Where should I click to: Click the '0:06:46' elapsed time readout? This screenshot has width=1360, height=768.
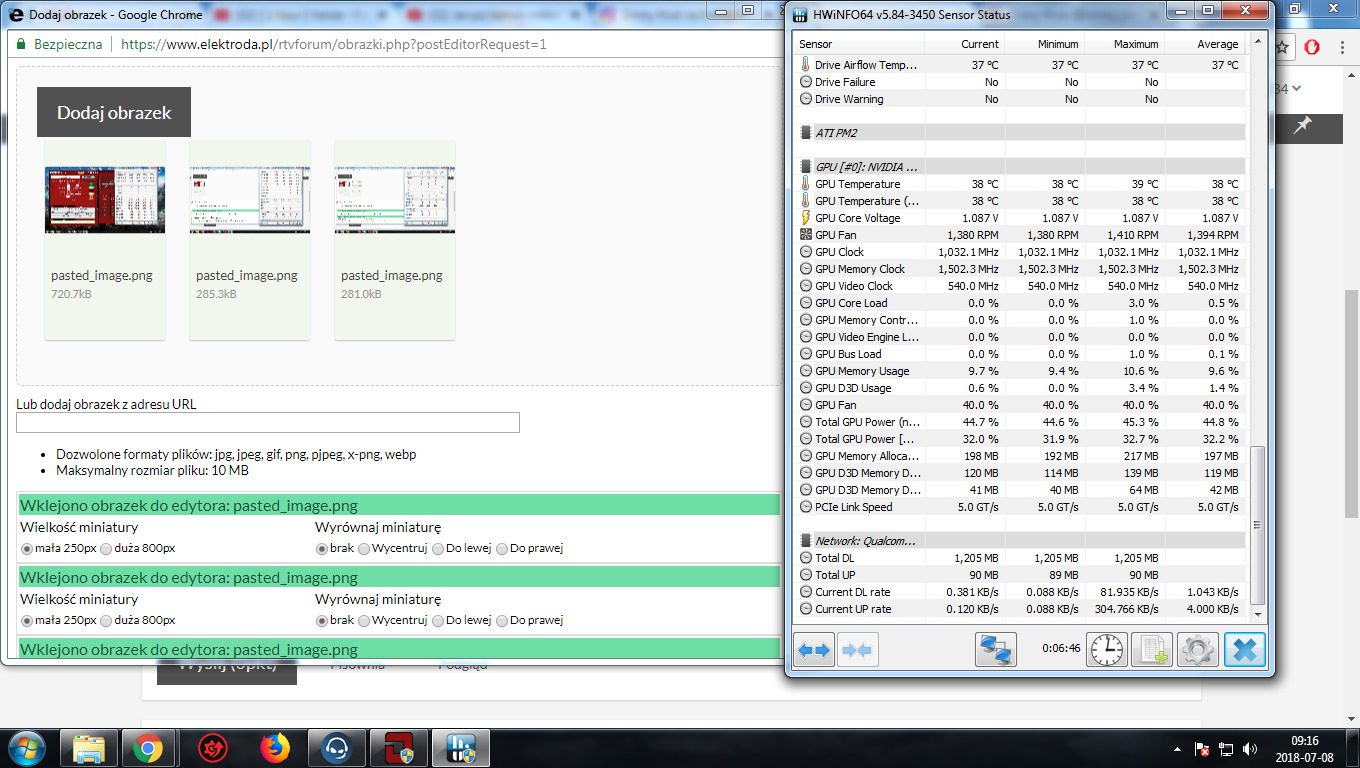[x=1061, y=648]
